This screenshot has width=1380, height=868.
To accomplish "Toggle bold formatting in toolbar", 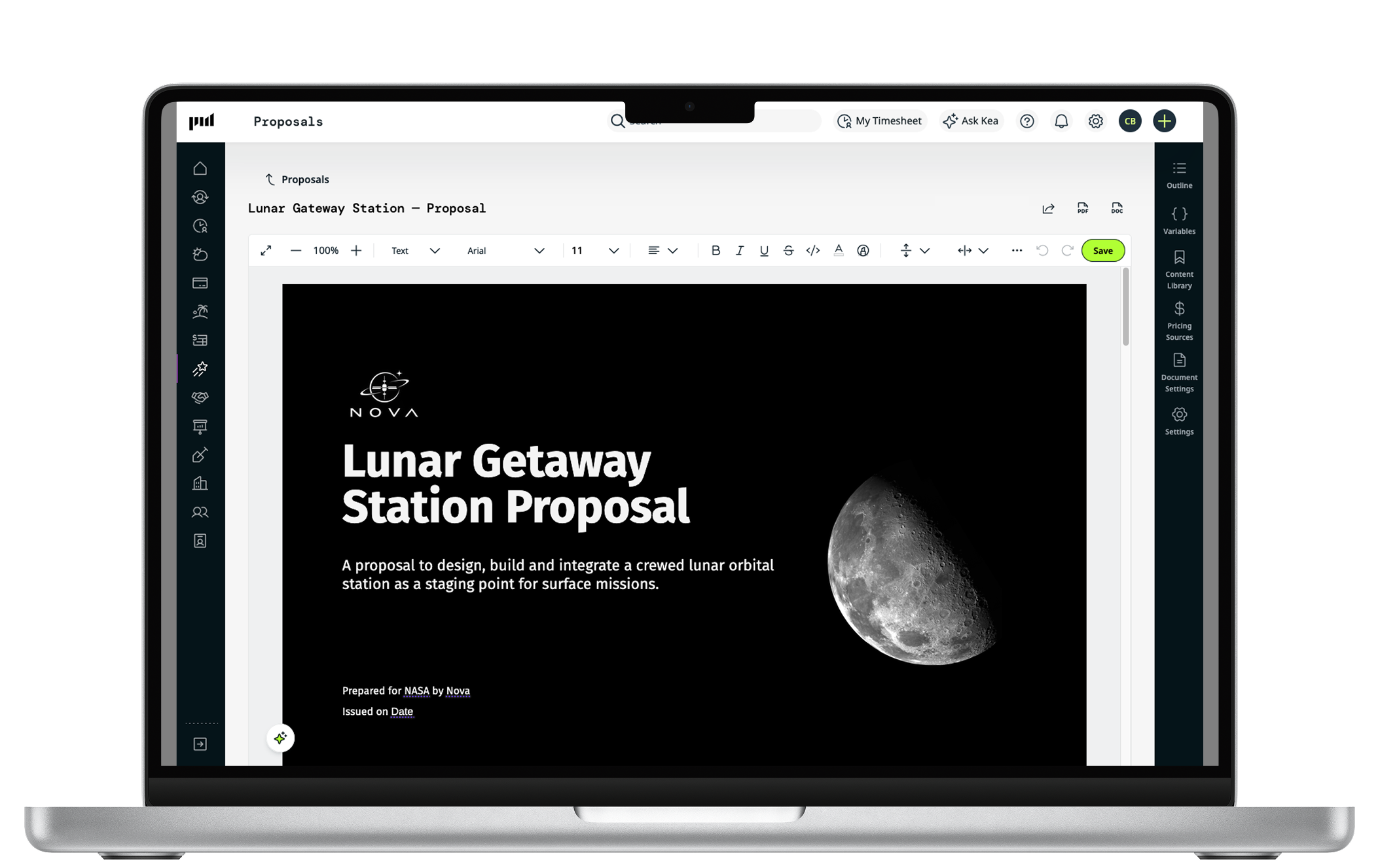I will [716, 250].
